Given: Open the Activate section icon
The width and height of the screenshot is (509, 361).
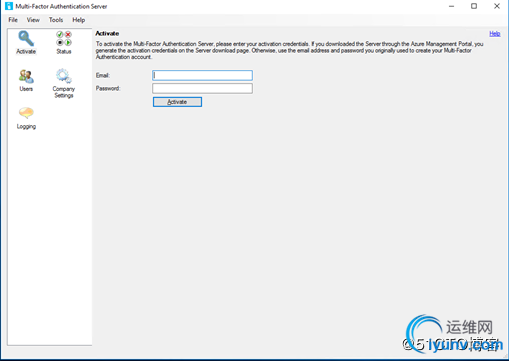Looking at the screenshot, I should [x=26, y=39].
